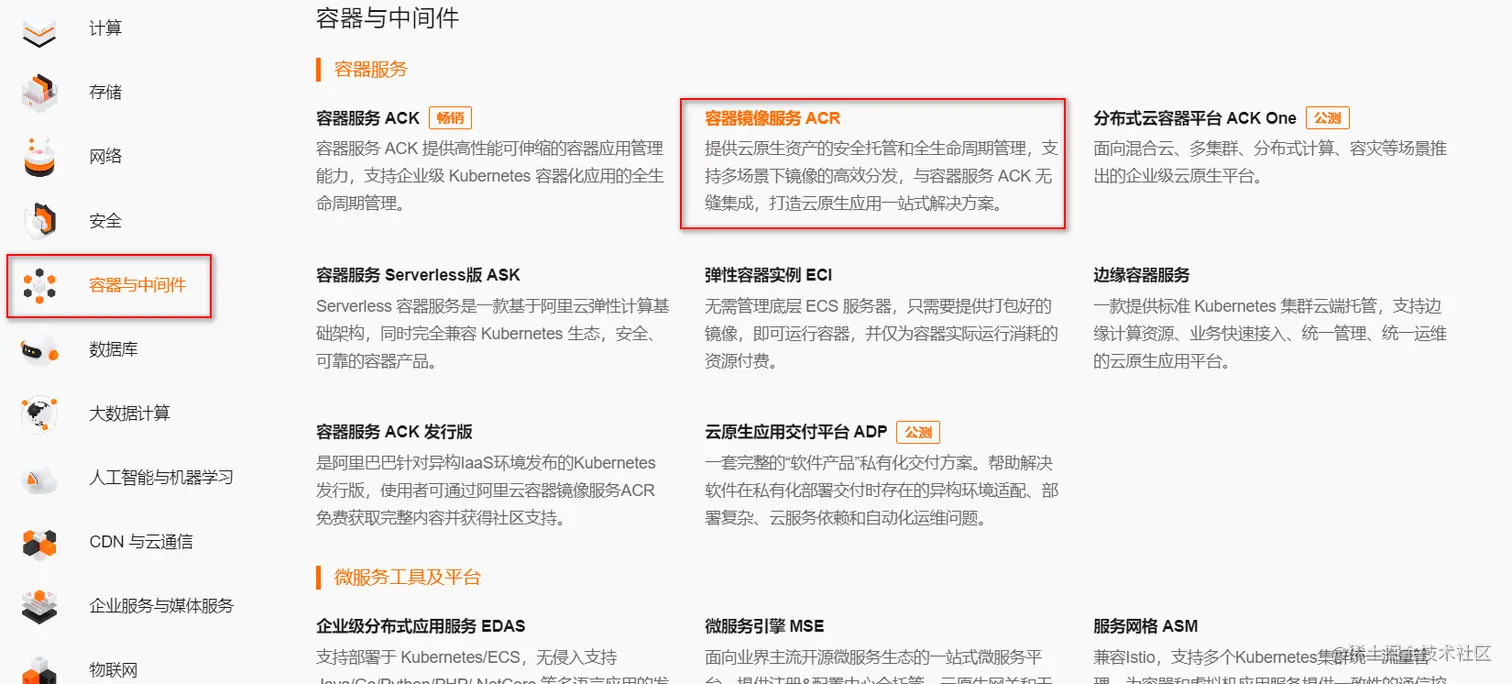The image size is (1512, 684).
Task: Click the ASK description starting Serverless 容器服务
Action: [493, 333]
